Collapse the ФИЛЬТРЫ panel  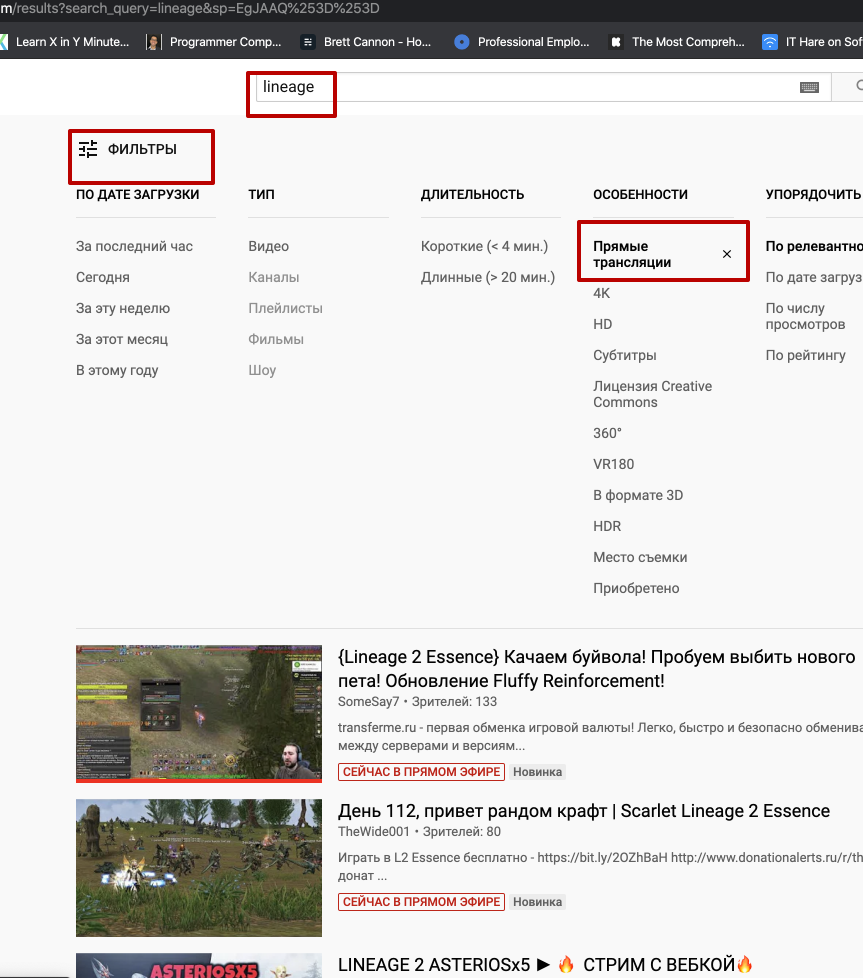pos(141,149)
